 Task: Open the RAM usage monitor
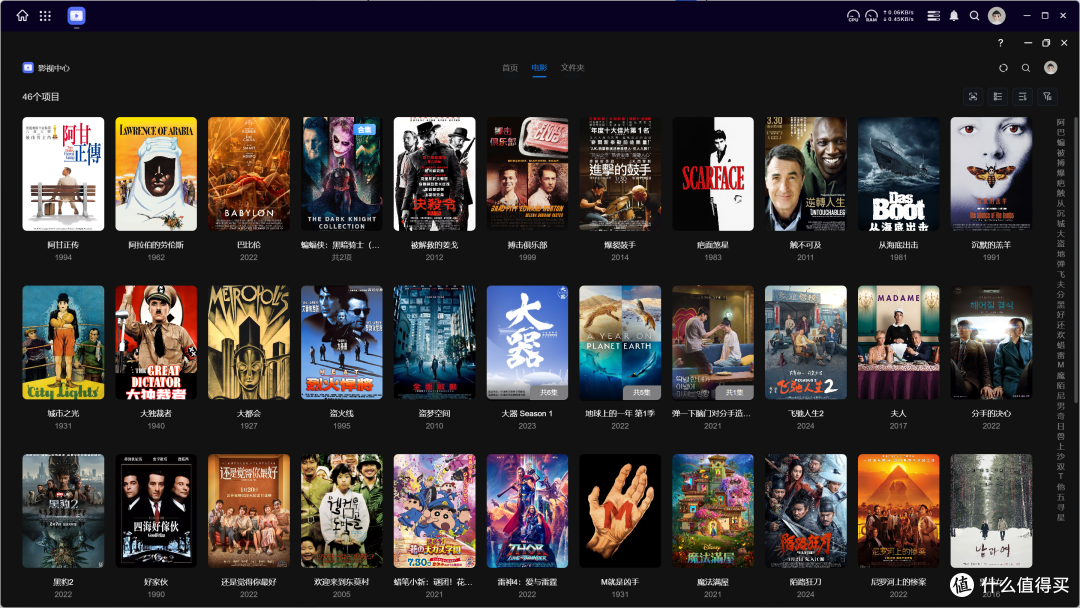click(x=871, y=15)
